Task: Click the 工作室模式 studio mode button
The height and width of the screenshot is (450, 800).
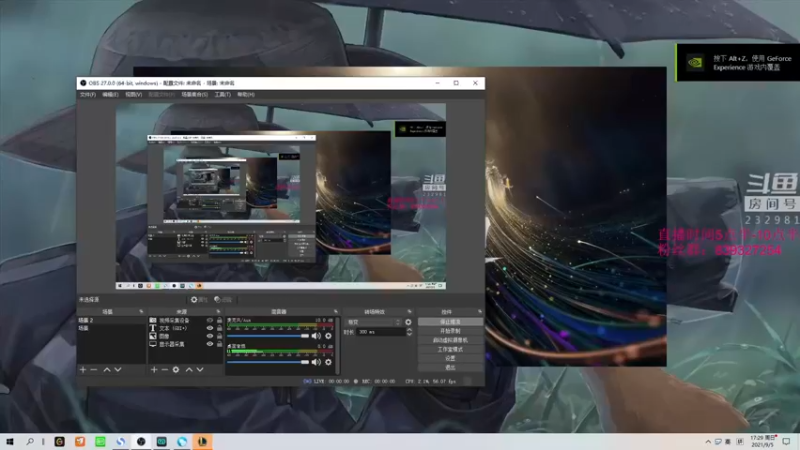Action: 450,349
